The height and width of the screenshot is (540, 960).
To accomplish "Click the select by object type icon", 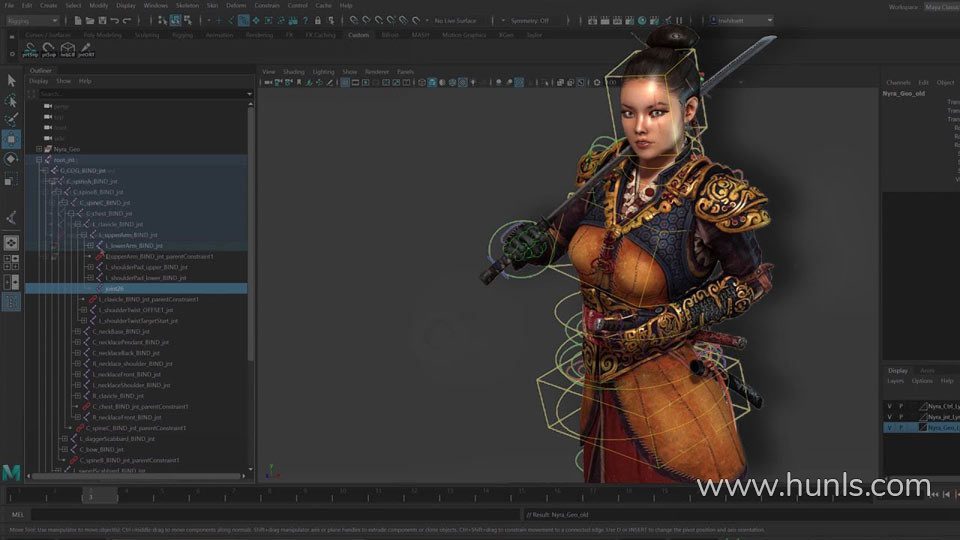I will [175, 21].
